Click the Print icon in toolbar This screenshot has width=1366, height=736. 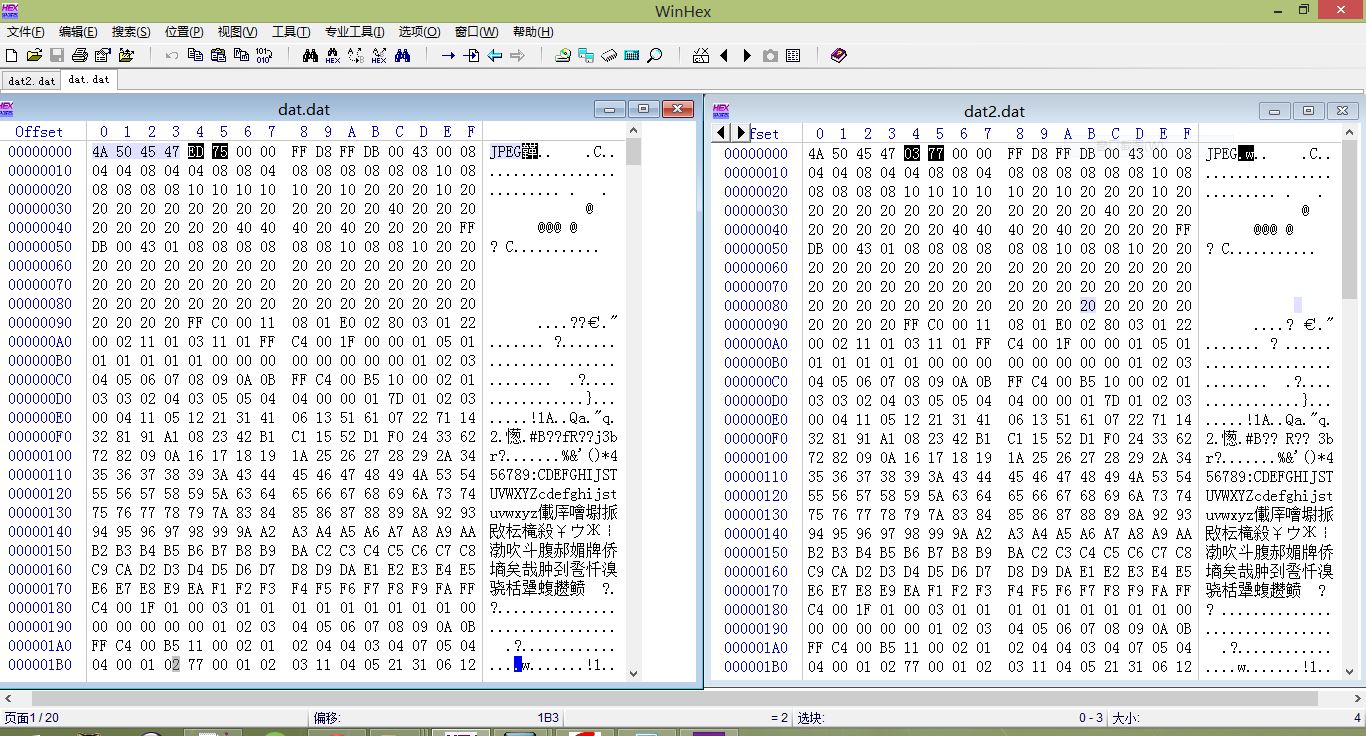coord(80,55)
